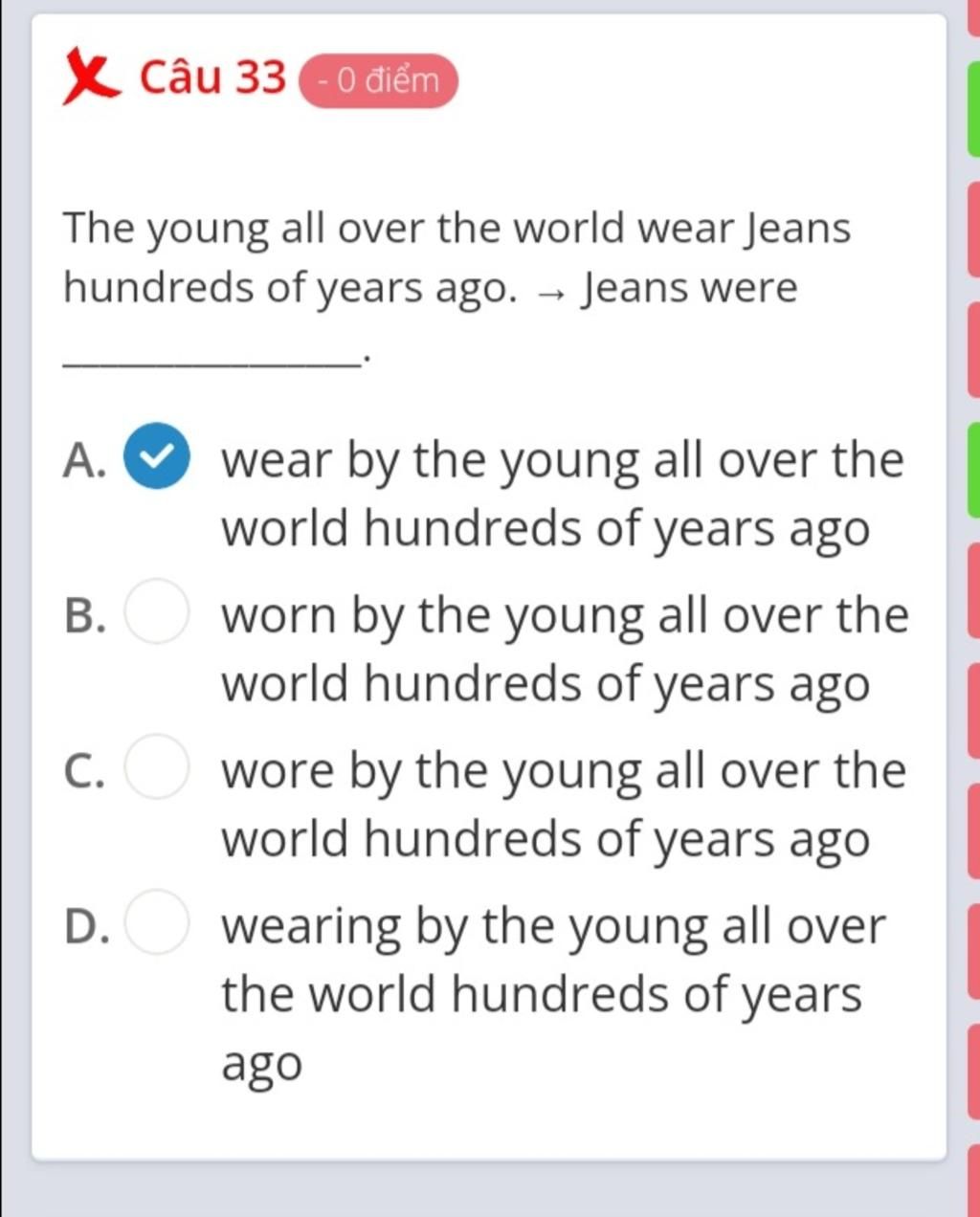Click the '- 0 điểm' score badge
The width and height of the screenshot is (980, 1217).
pos(378,80)
